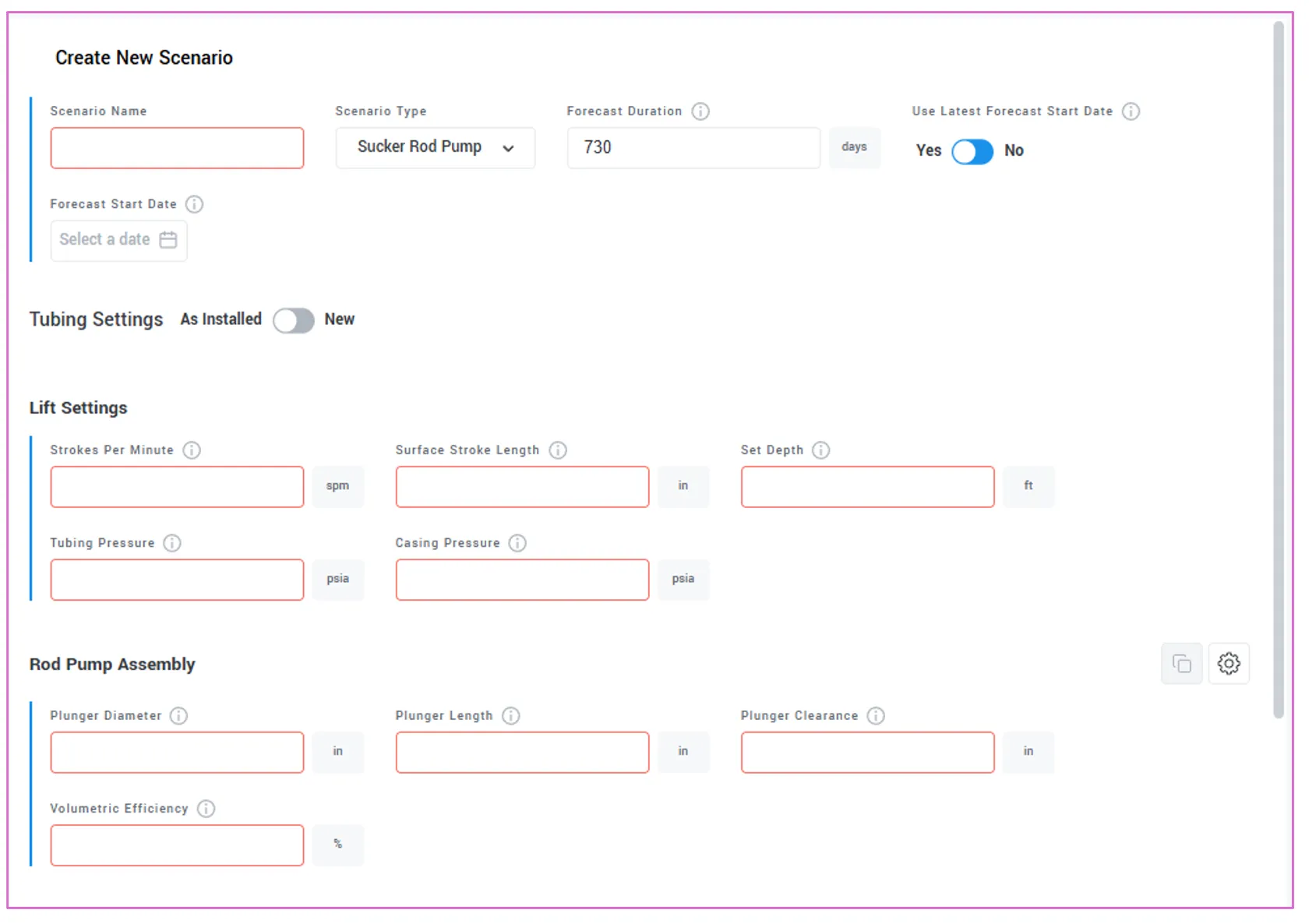Click the Plunger Diameter input field
This screenshot has width=1309, height=924.
pyautogui.click(x=177, y=753)
